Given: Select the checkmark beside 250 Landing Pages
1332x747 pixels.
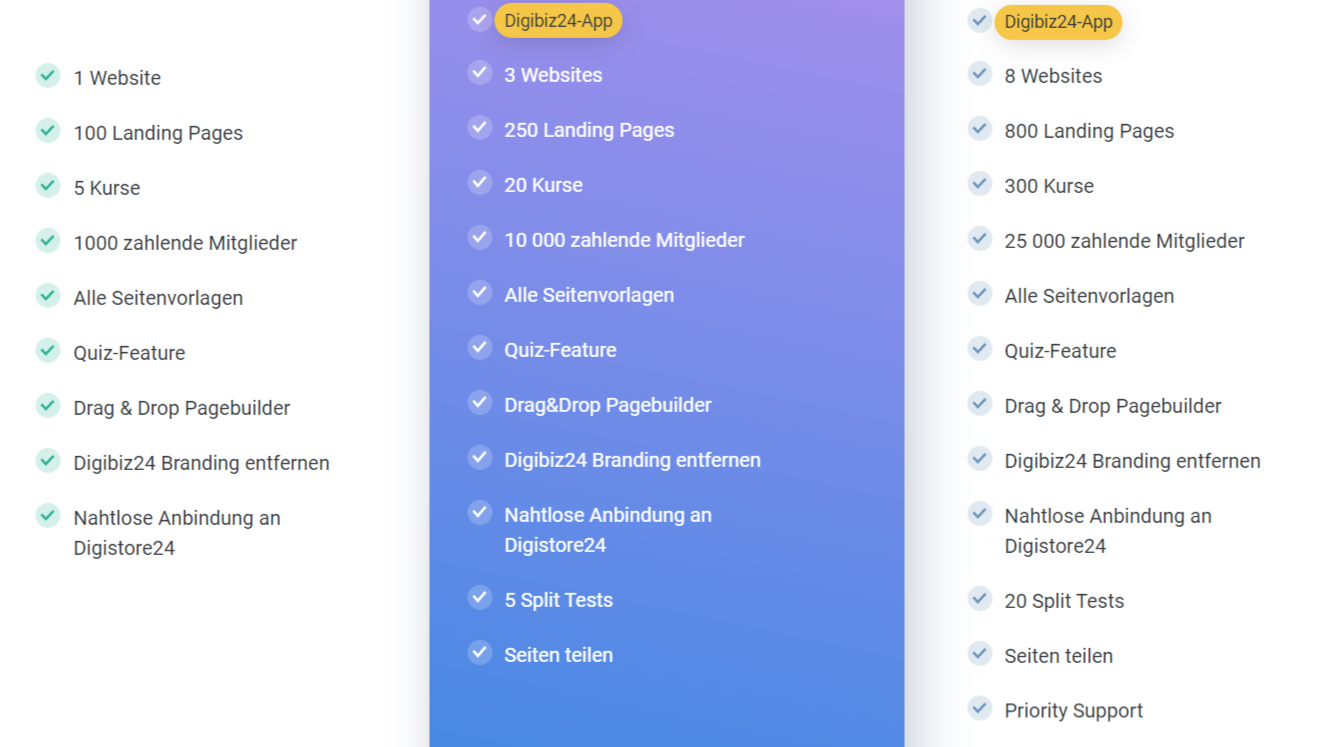Looking at the screenshot, I should coord(480,127).
